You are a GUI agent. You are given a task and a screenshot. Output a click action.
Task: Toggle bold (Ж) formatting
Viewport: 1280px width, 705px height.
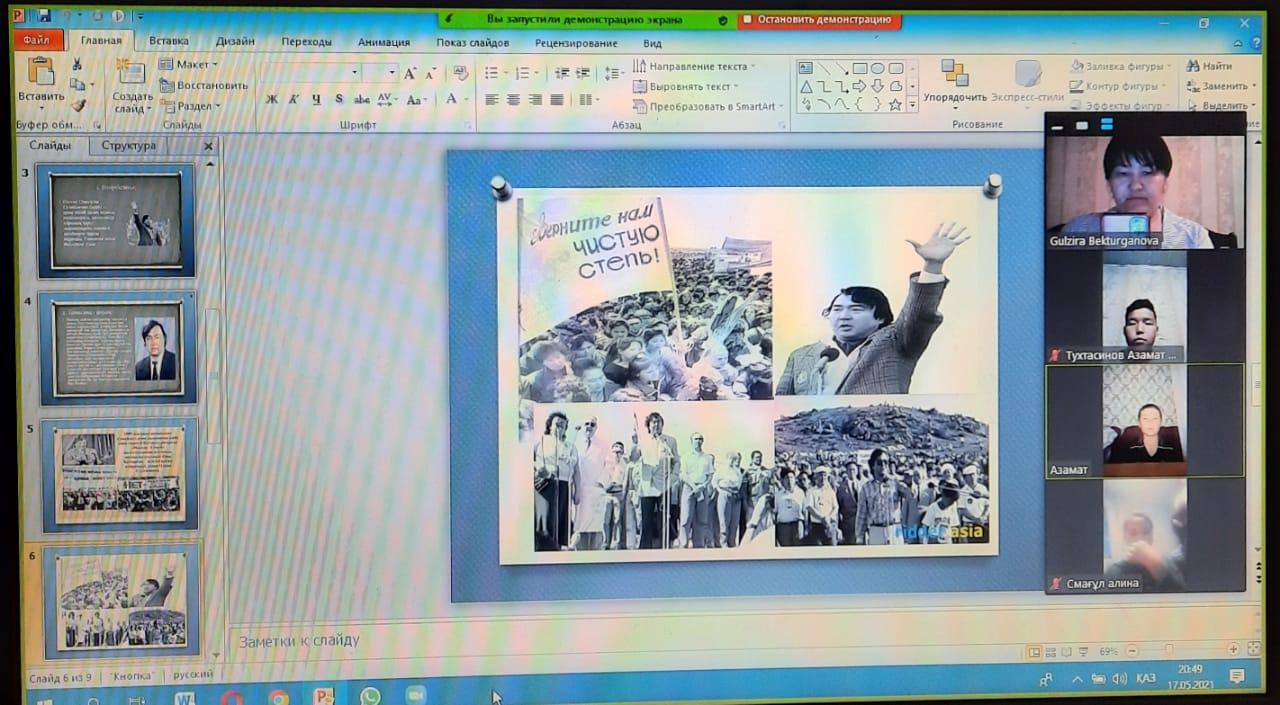click(272, 99)
